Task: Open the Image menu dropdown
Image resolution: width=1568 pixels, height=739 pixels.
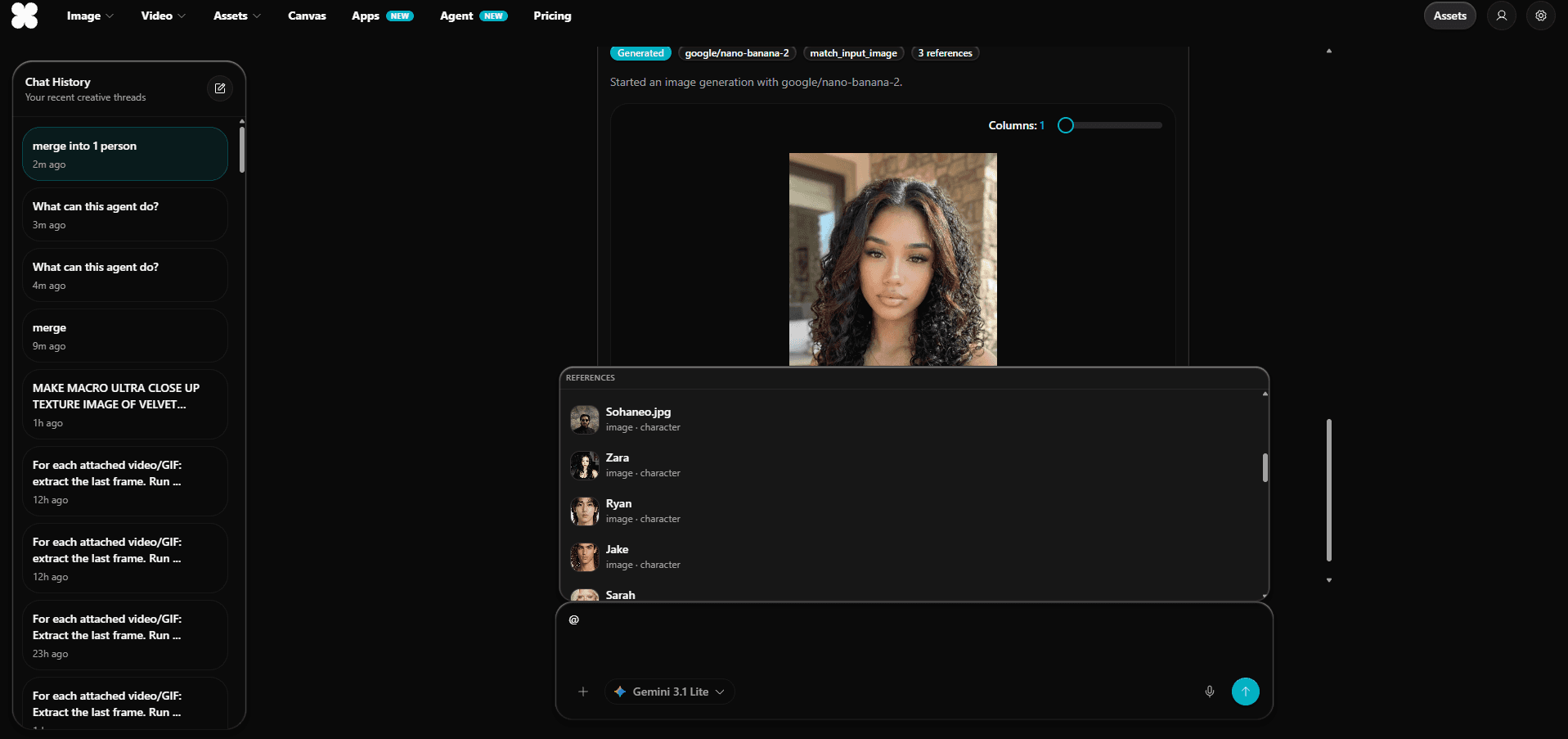Action: click(x=89, y=16)
